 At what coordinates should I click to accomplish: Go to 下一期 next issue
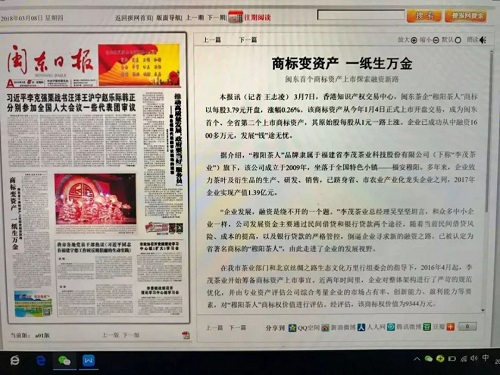[x=216, y=17]
